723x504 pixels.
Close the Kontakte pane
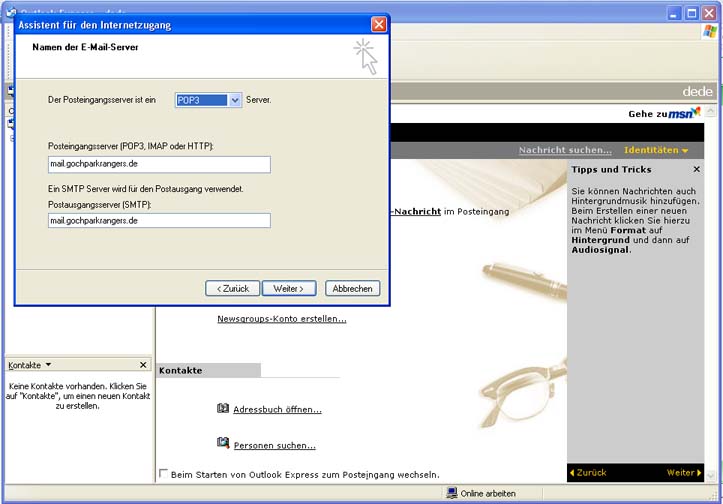coord(143,365)
